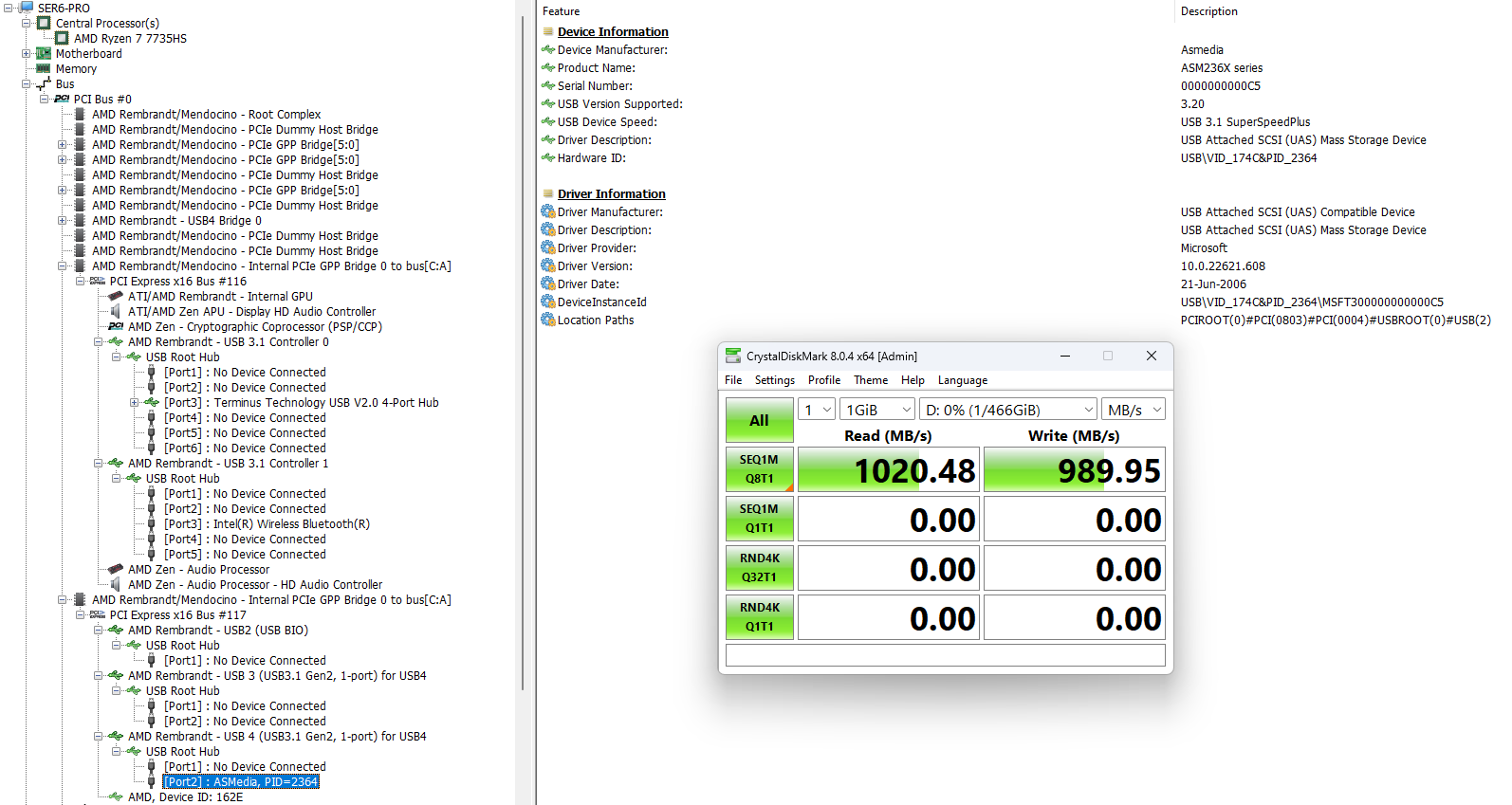Click the Driver Version gear icon

pos(547,265)
